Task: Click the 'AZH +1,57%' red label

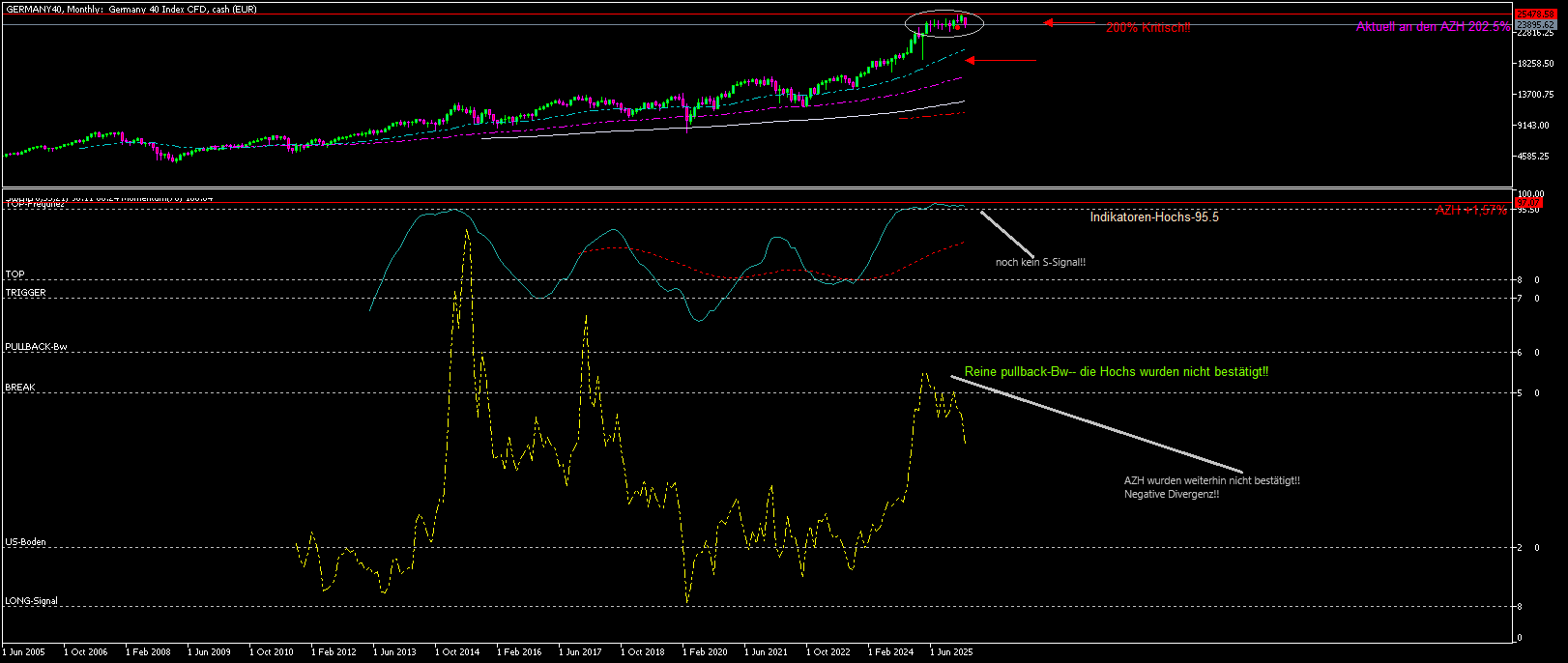Action: [x=1469, y=211]
